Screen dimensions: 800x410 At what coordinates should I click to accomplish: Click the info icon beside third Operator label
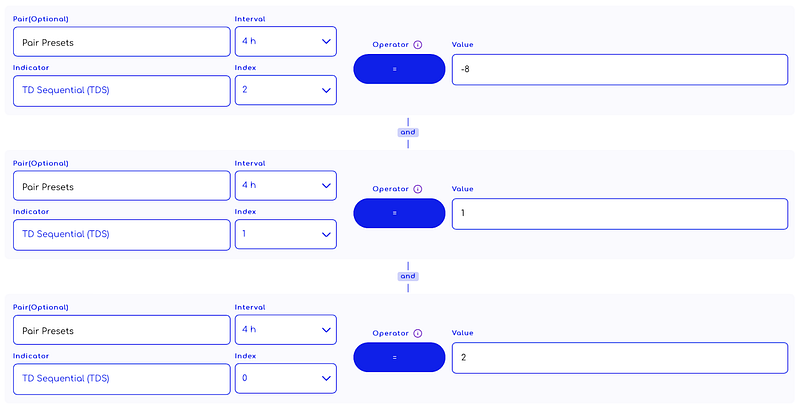tap(417, 333)
